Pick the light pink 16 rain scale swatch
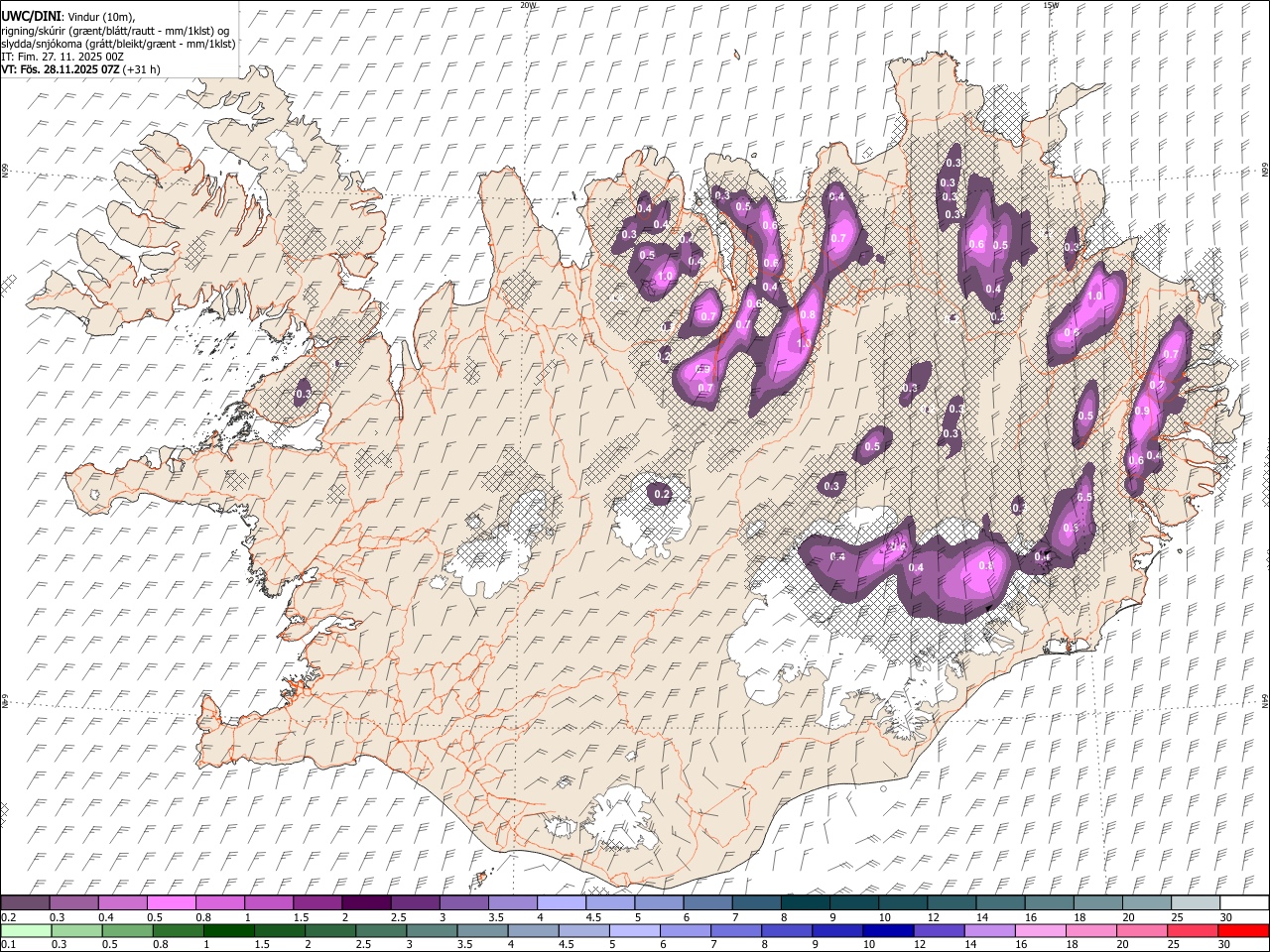This screenshot has width=1270, height=952. click(x=1040, y=930)
